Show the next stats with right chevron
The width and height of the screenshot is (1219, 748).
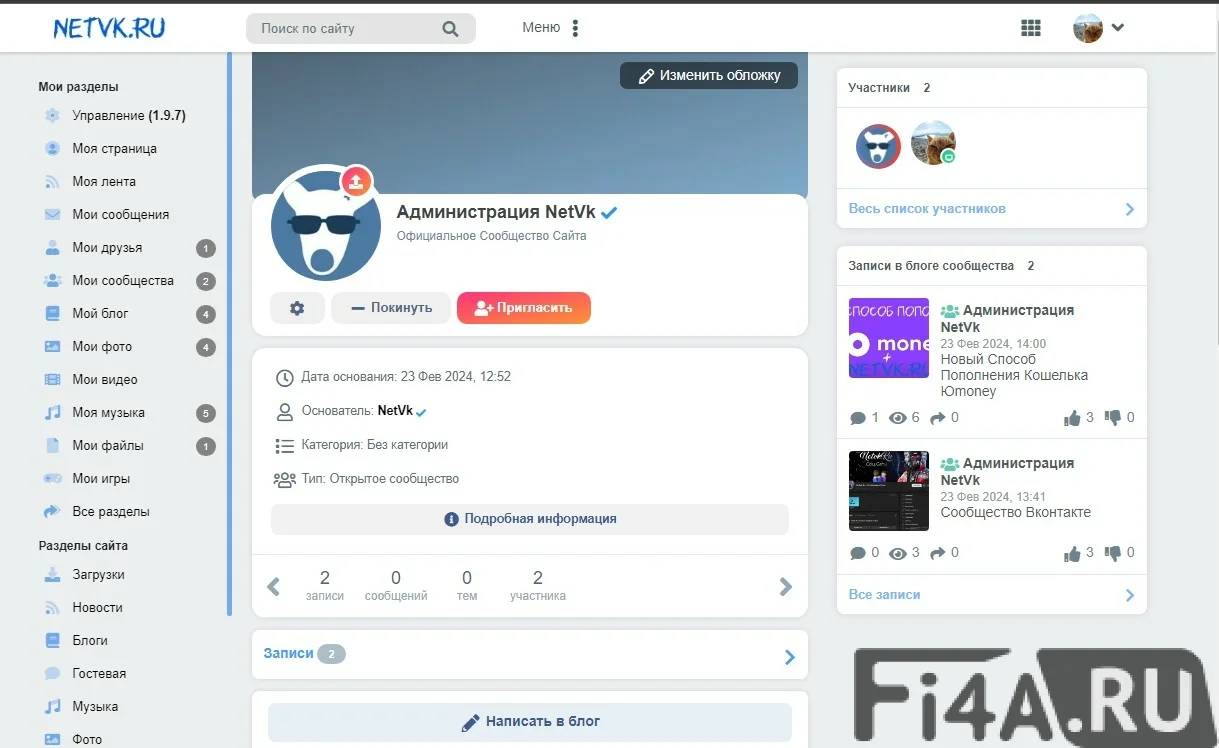tap(786, 587)
